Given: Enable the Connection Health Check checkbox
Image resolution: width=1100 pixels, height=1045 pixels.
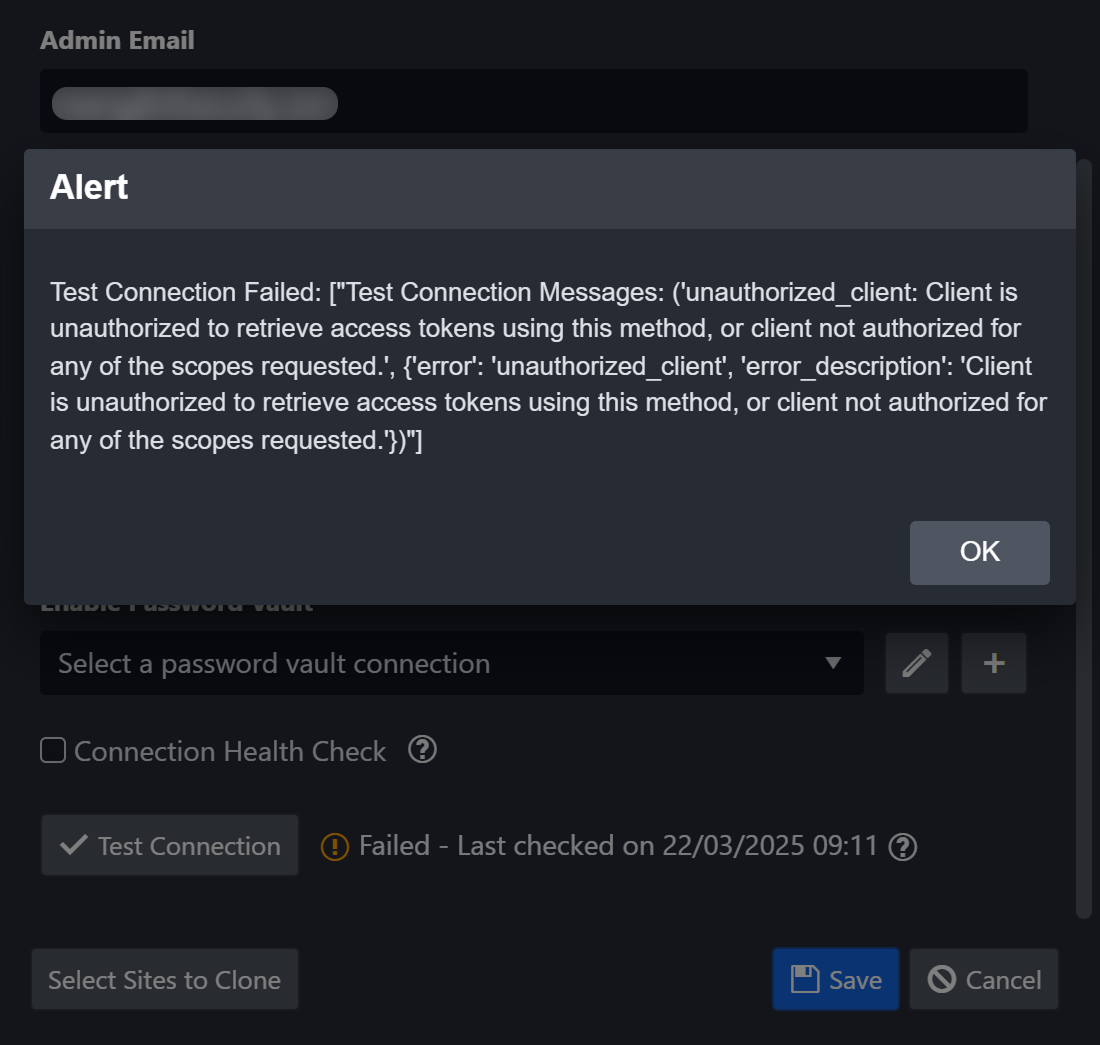Looking at the screenshot, I should pyautogui.click(x=52, y=750).
